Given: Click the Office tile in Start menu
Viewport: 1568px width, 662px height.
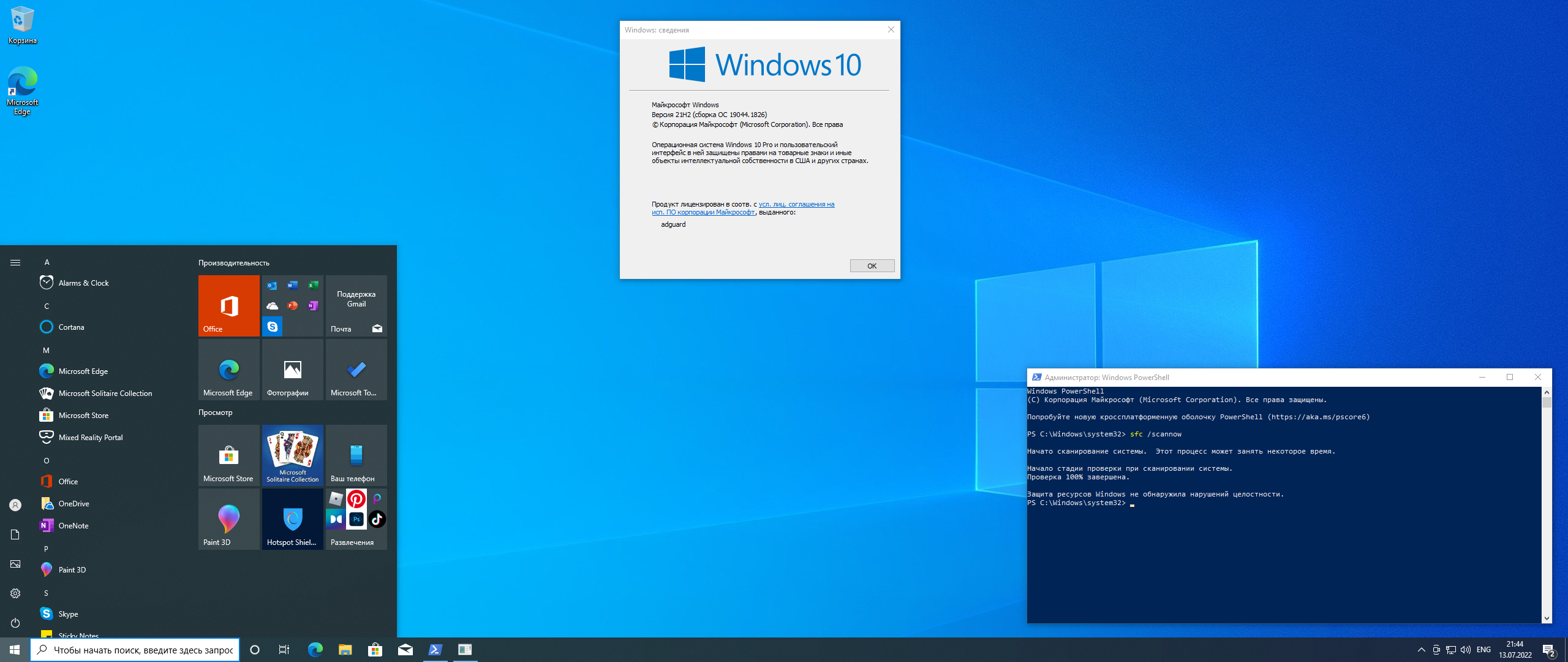Looking at the screenshot, I should (x=229, y=306).
